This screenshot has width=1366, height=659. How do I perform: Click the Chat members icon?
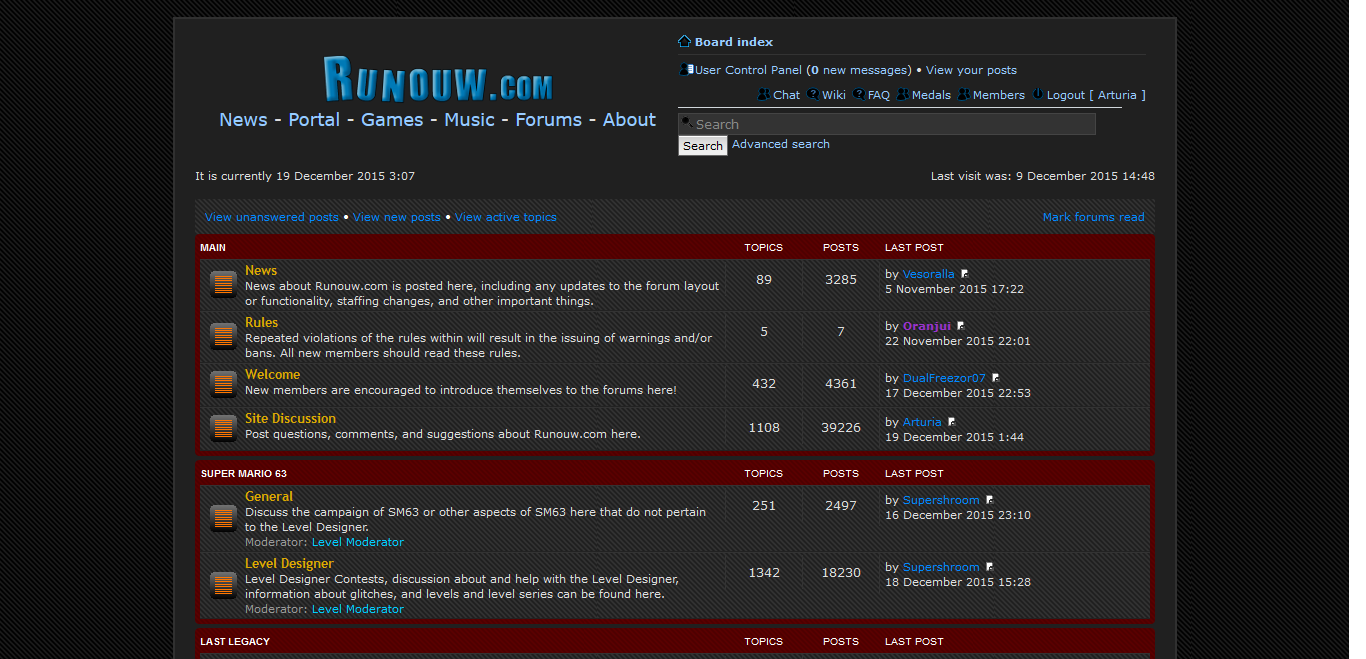tap(765, 94)
